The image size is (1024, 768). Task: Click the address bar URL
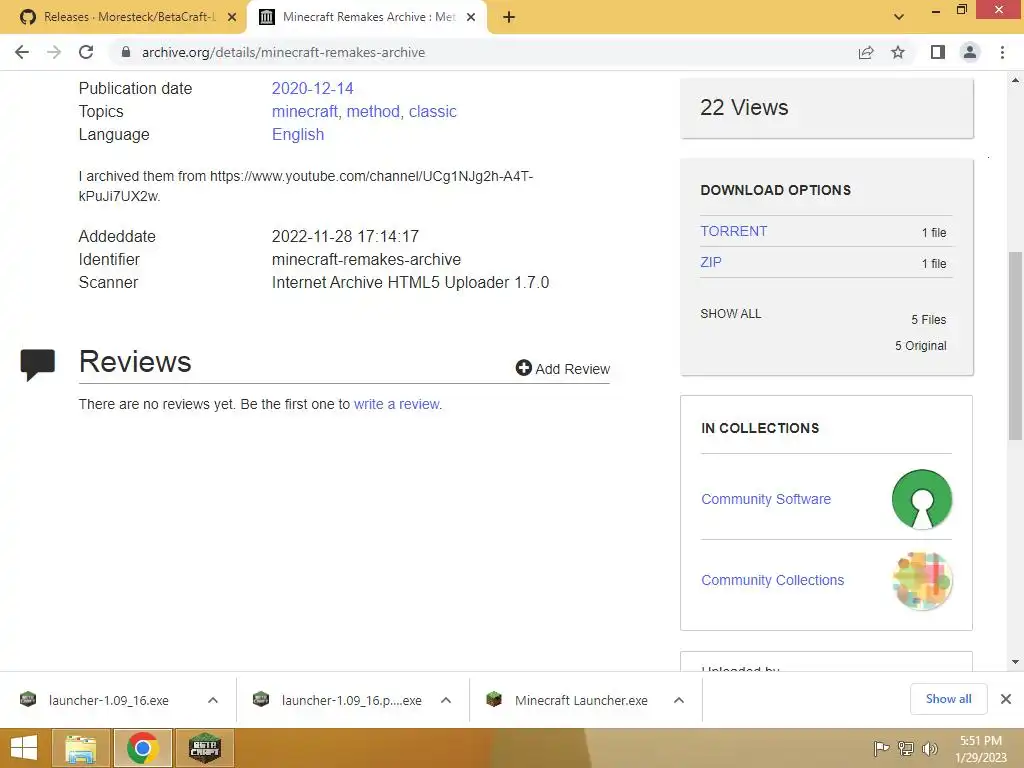tap(283, 52)
